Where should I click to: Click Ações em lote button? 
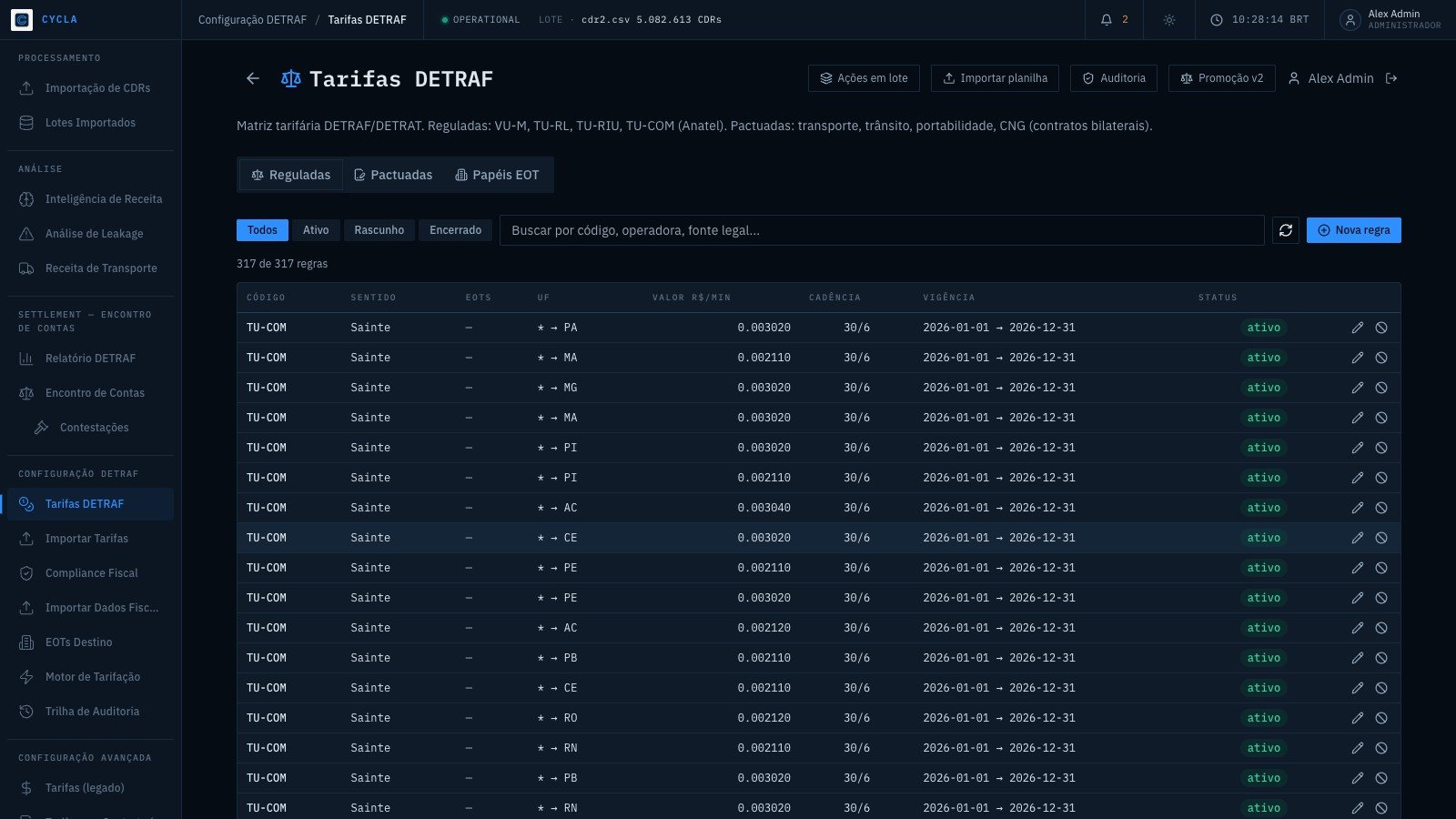tap(864, 78)
